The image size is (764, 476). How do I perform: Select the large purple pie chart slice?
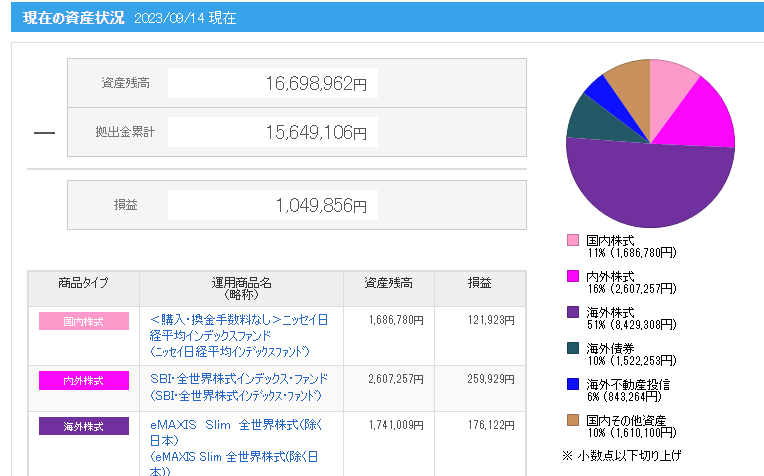650,185
